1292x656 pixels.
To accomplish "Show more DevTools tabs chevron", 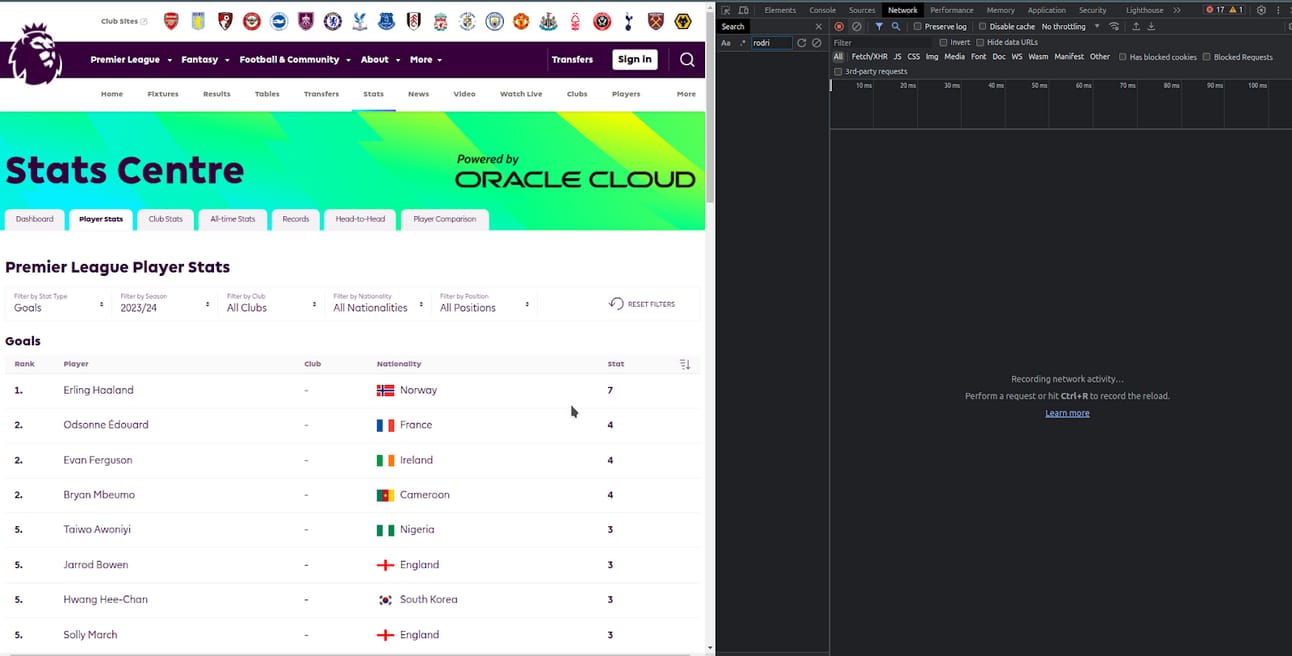I will pyautogui.click(x=1177, y=10).
